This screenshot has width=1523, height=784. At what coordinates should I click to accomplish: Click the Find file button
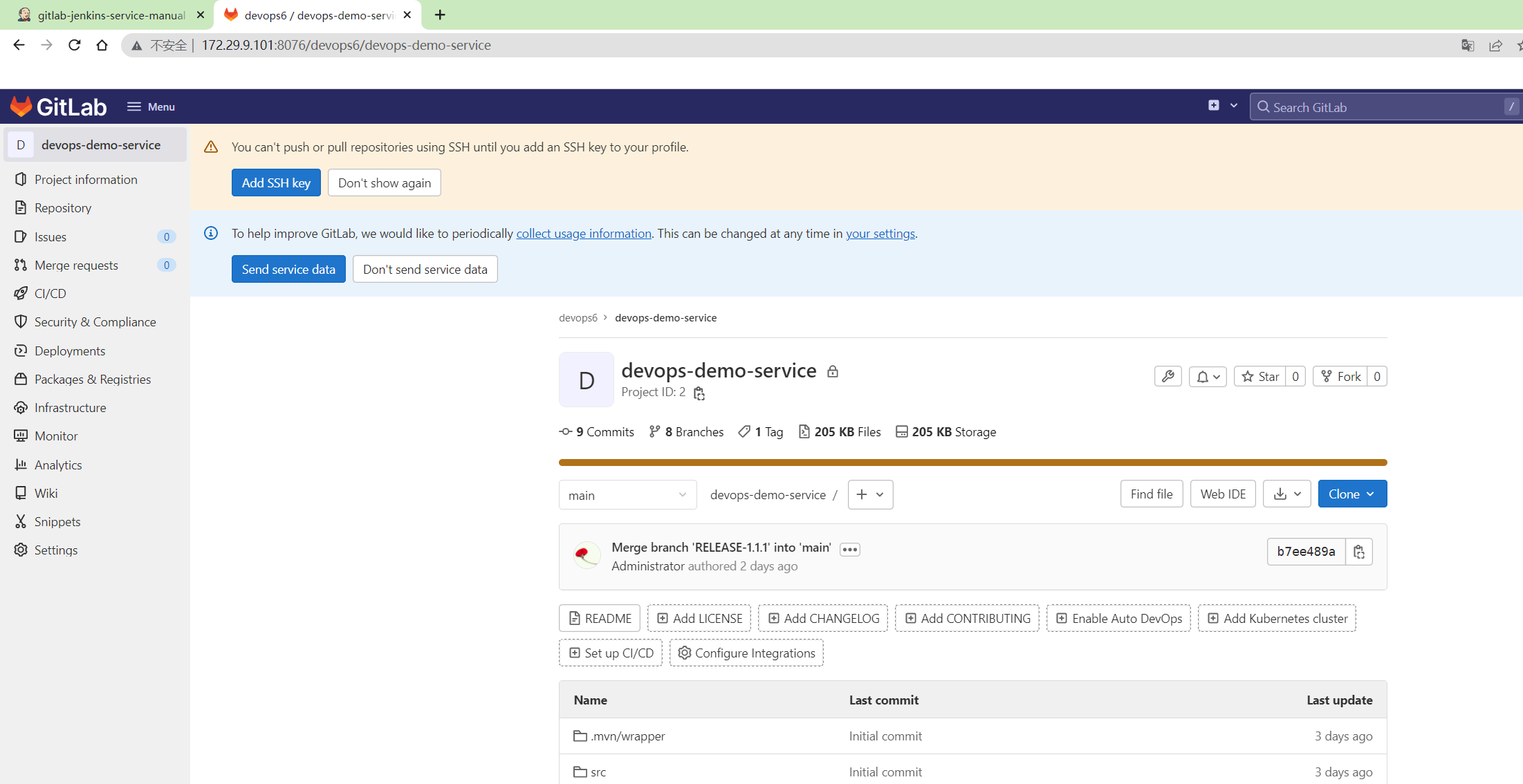[x=1152, y=494]
